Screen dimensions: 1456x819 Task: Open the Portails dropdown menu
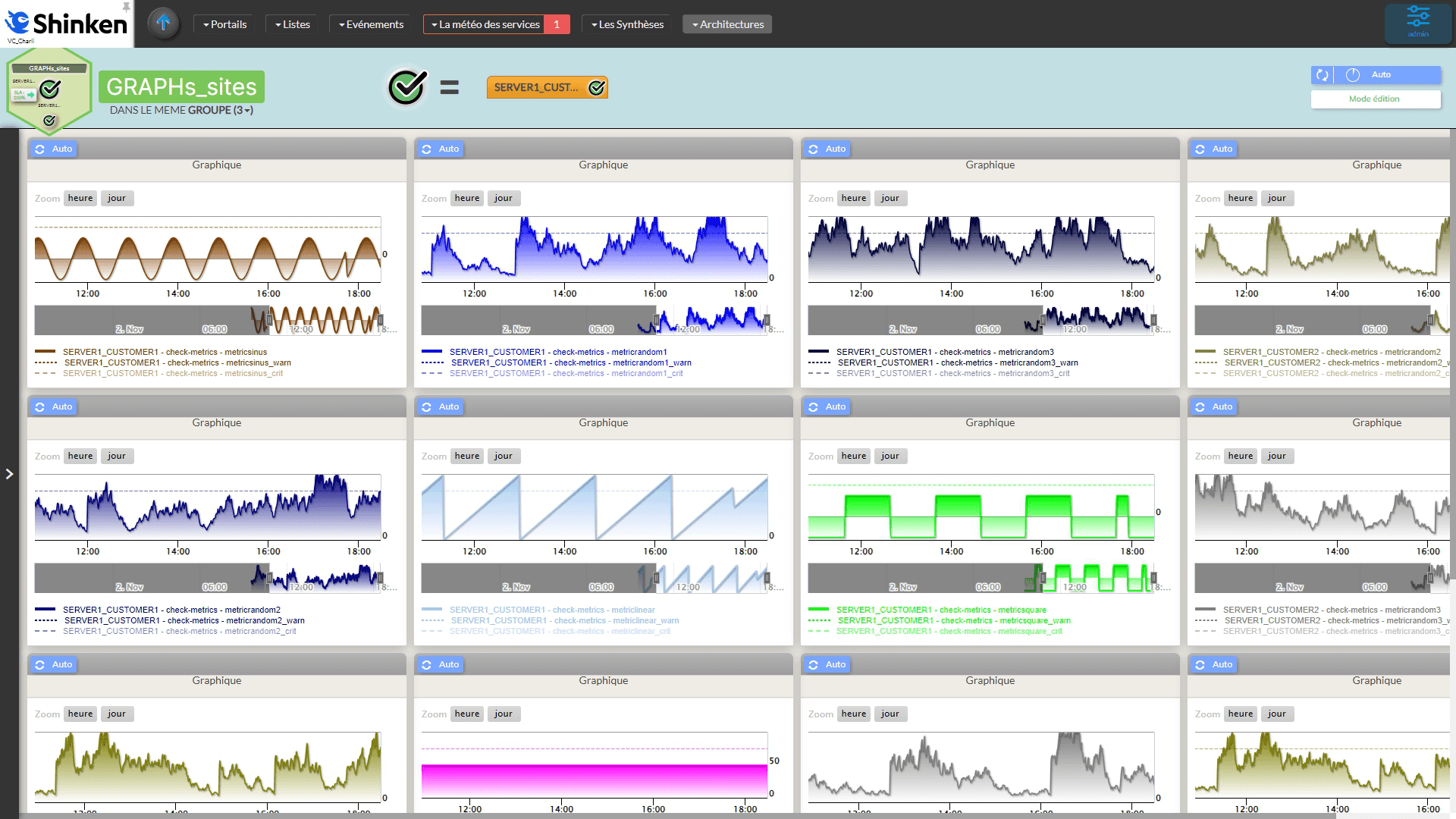tap(224, 24)
